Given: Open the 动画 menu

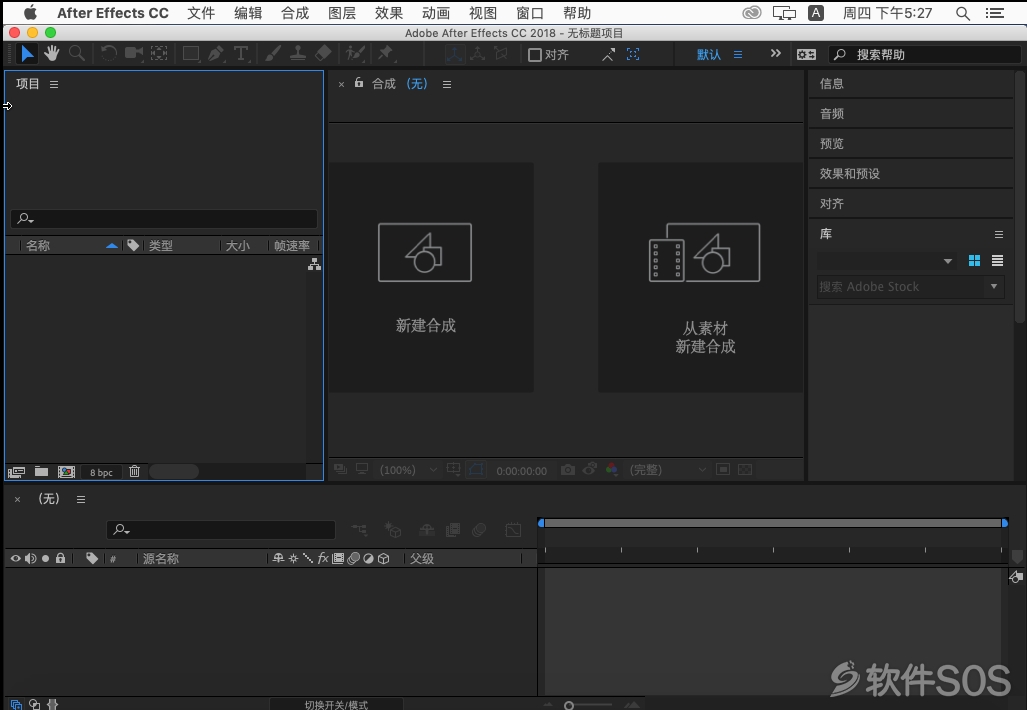Looking at the screenshot, I should point(436,13).
